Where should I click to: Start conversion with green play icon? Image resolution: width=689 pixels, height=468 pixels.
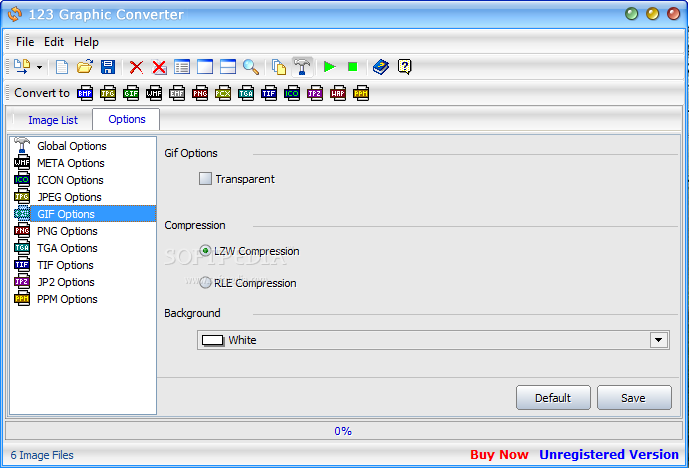(x=330, y=67)
